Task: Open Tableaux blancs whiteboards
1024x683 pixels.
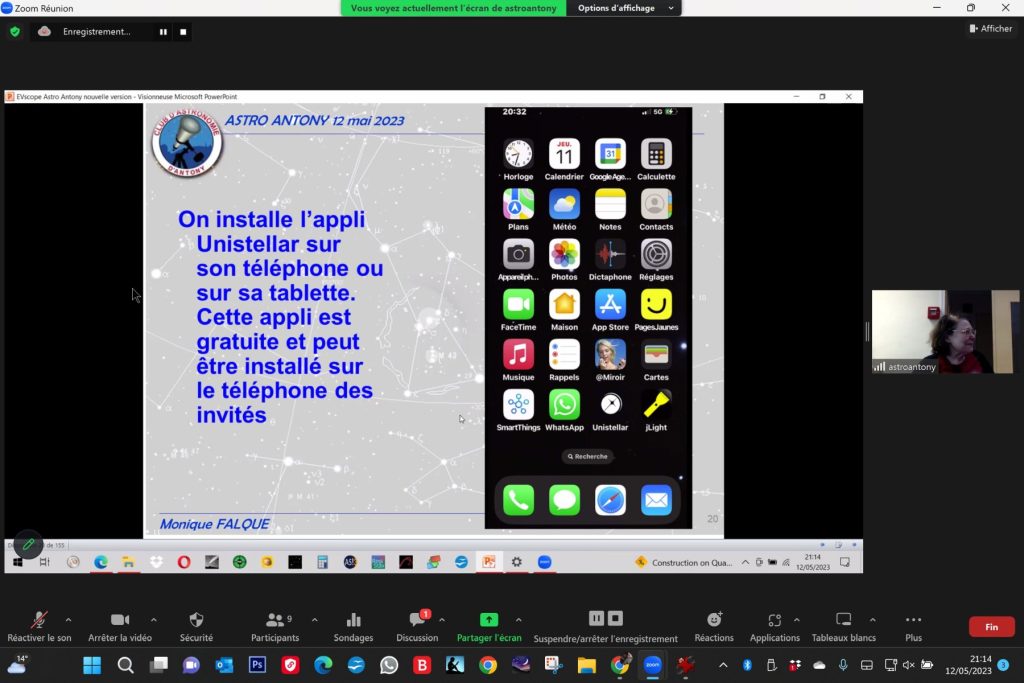Action: 844,627
